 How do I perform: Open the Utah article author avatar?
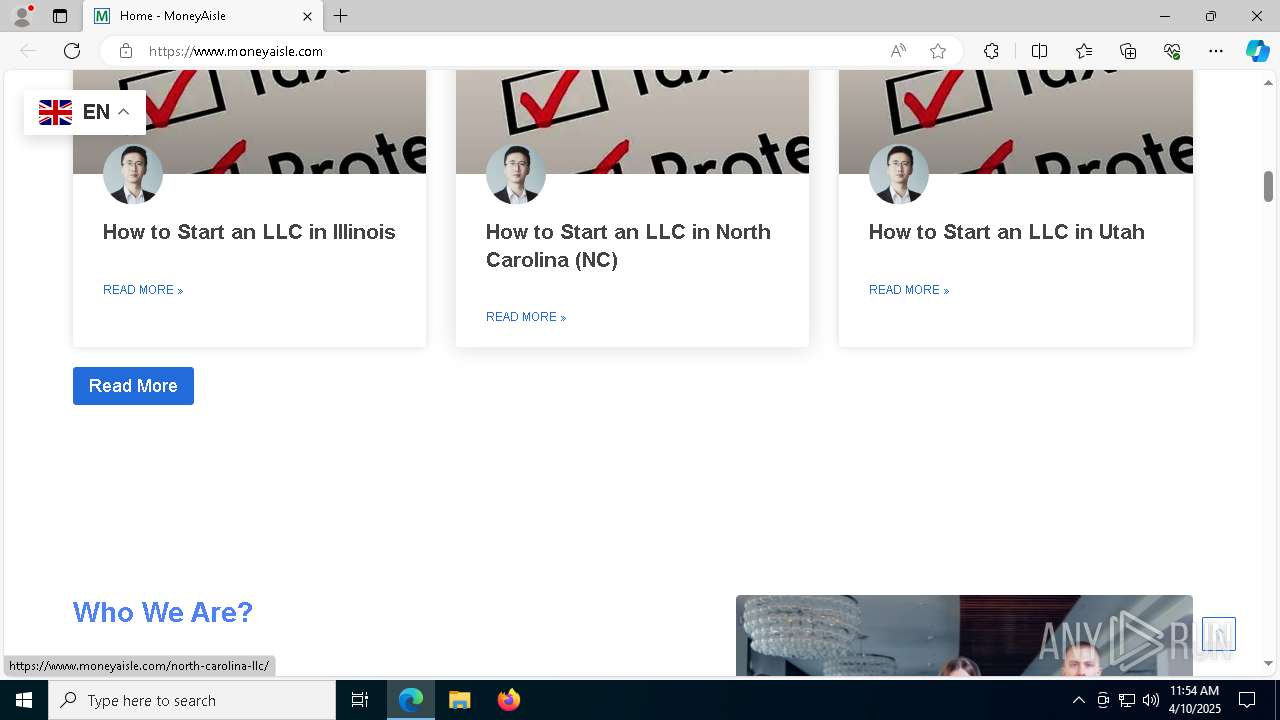point(899,174)
